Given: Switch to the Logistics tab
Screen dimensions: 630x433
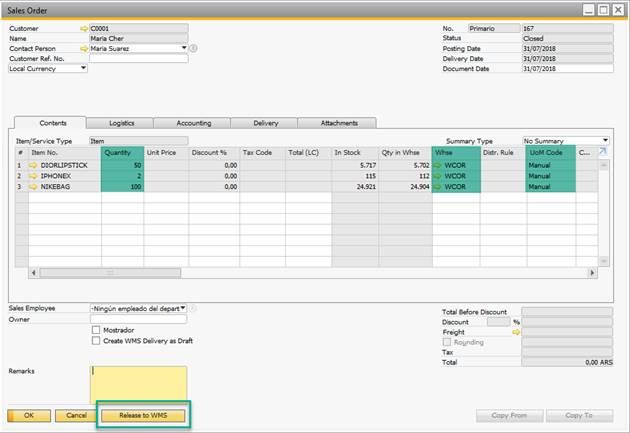Looking at the screenshot, I should click(121, 123).
